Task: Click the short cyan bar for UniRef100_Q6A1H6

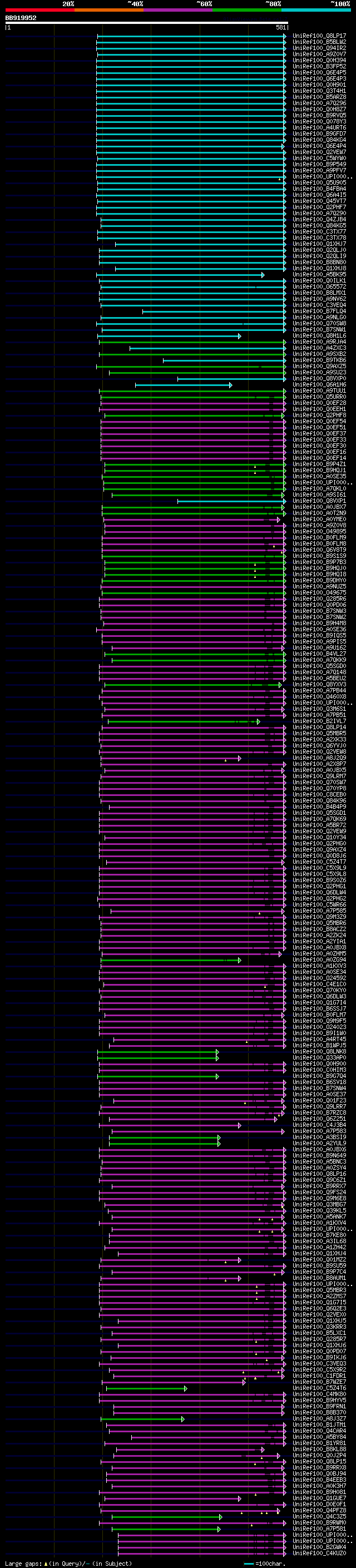Action: 183,385
